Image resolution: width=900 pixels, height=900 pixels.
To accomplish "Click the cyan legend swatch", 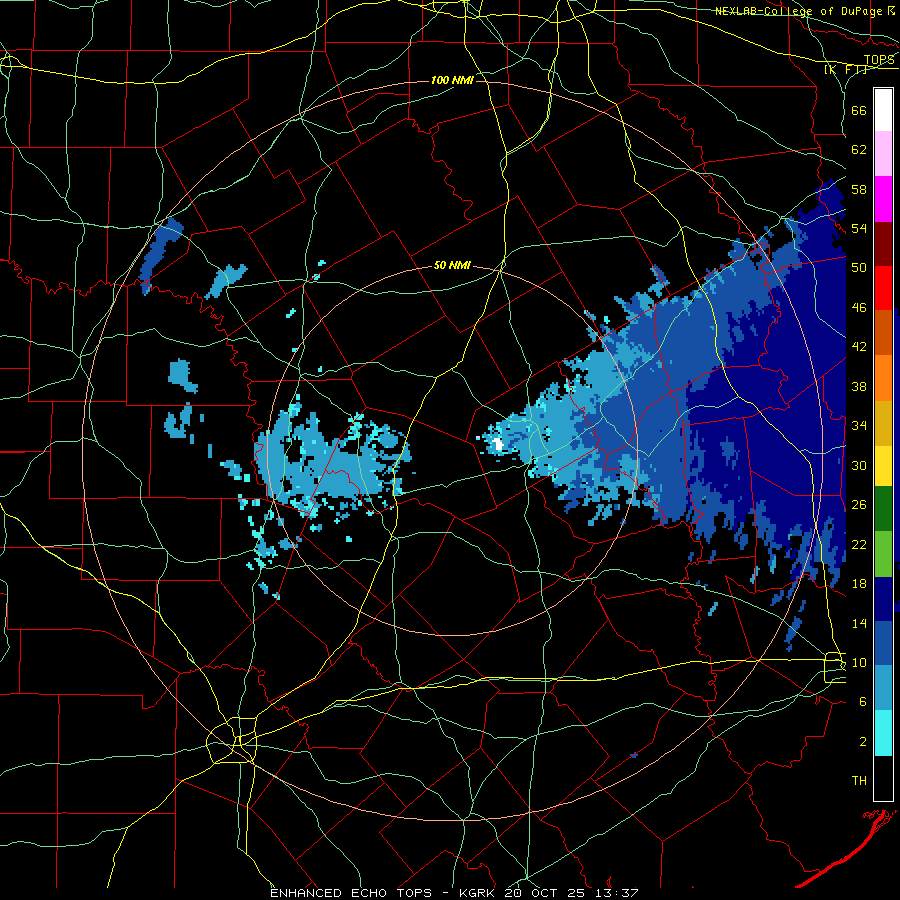I will (x=883, y=733).
